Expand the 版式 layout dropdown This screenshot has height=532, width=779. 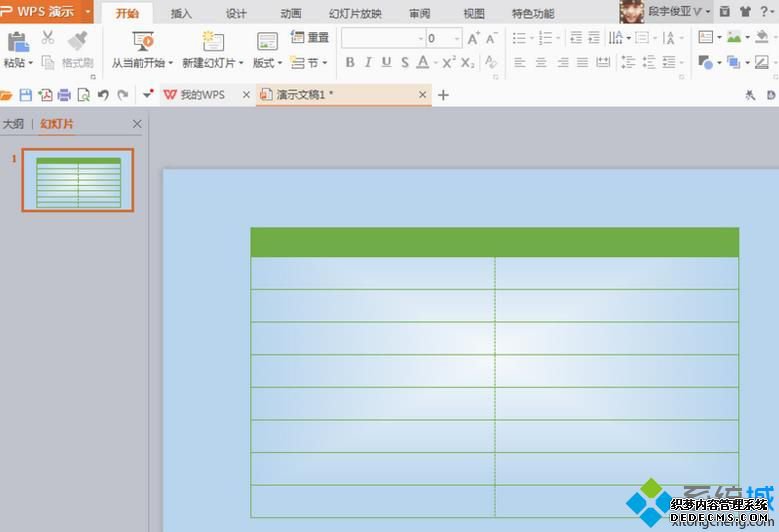click(280, 63)
